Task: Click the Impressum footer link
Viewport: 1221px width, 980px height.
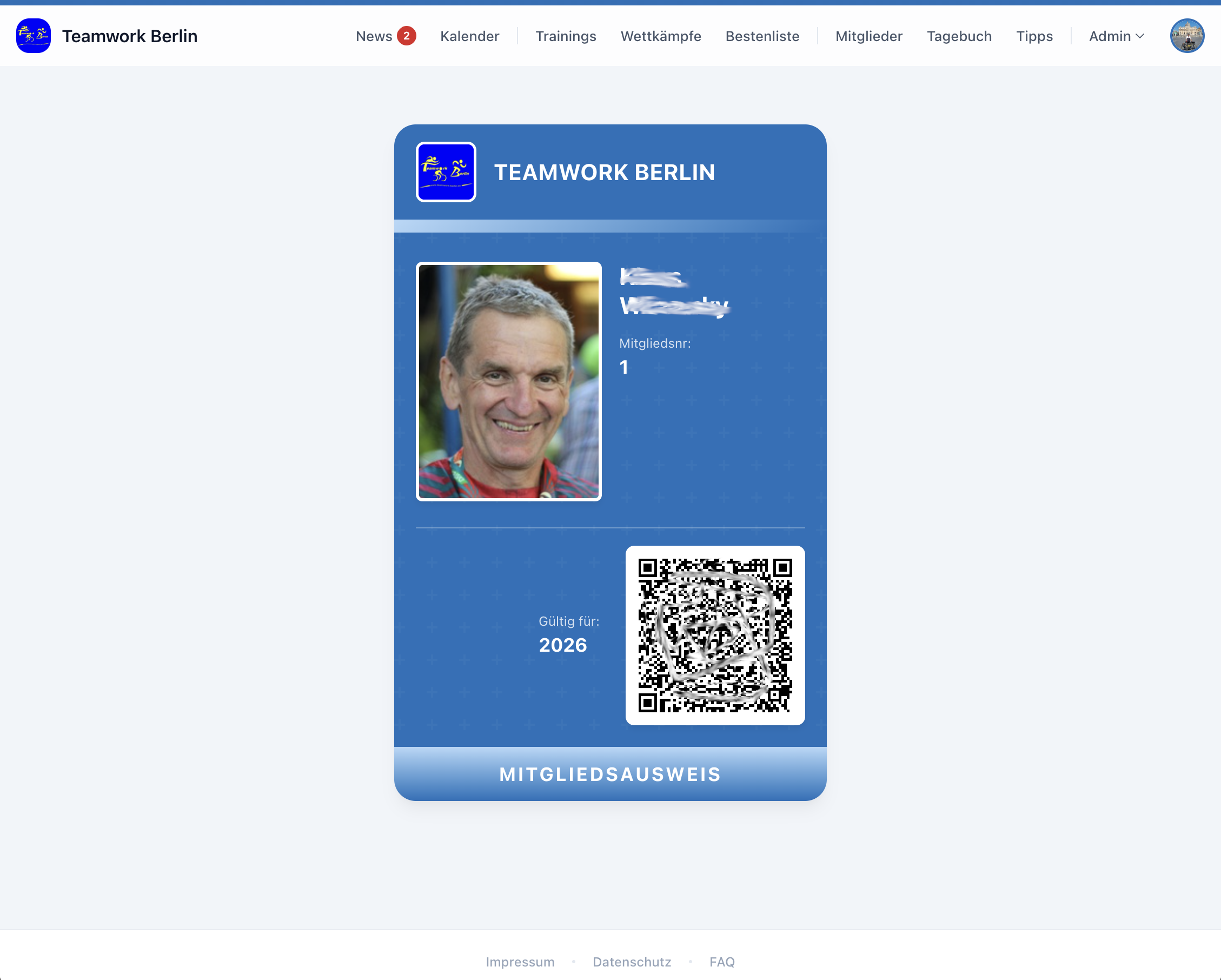Action: tap(519, 961)
